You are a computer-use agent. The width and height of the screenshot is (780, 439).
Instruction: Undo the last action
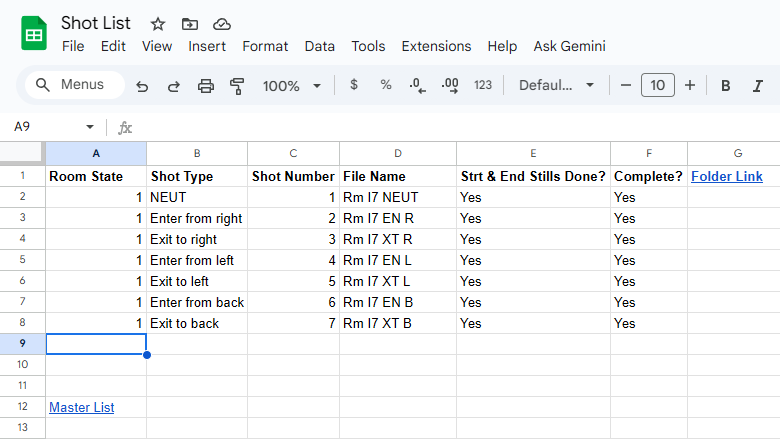tap(142, 86)
